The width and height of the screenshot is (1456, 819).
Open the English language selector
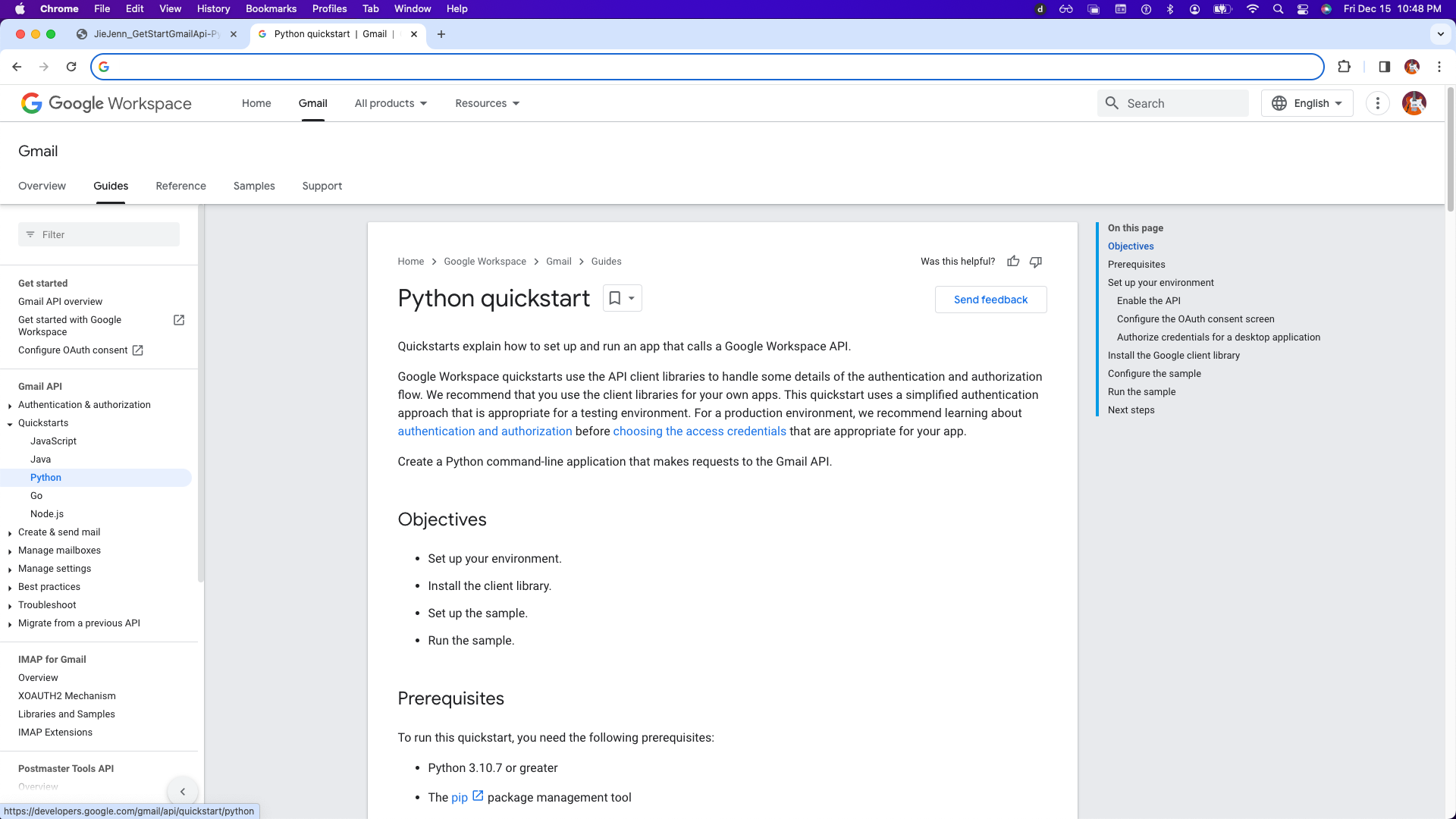pyautogui.click(x=1307, y=103)
